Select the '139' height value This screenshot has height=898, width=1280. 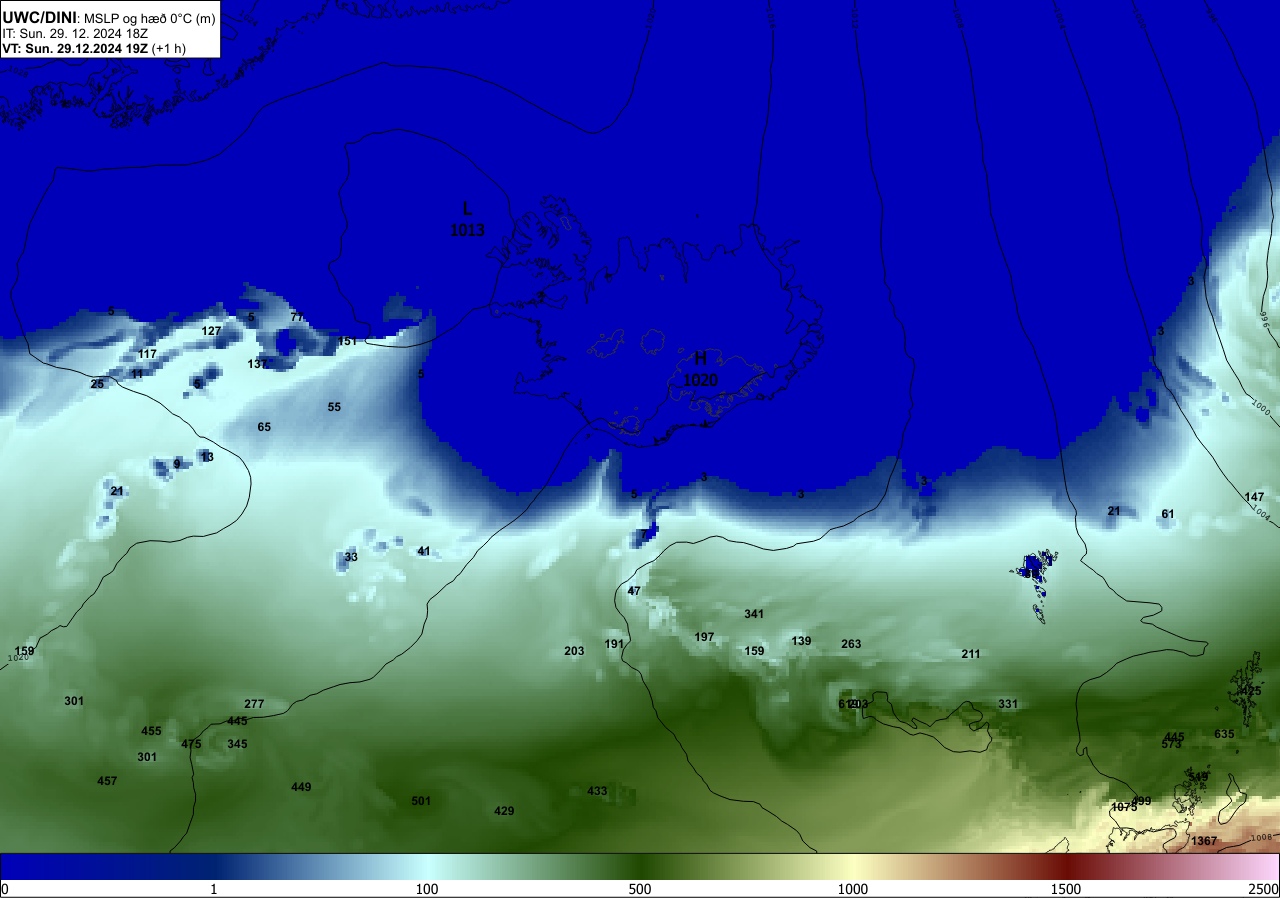tap(801, 641)
